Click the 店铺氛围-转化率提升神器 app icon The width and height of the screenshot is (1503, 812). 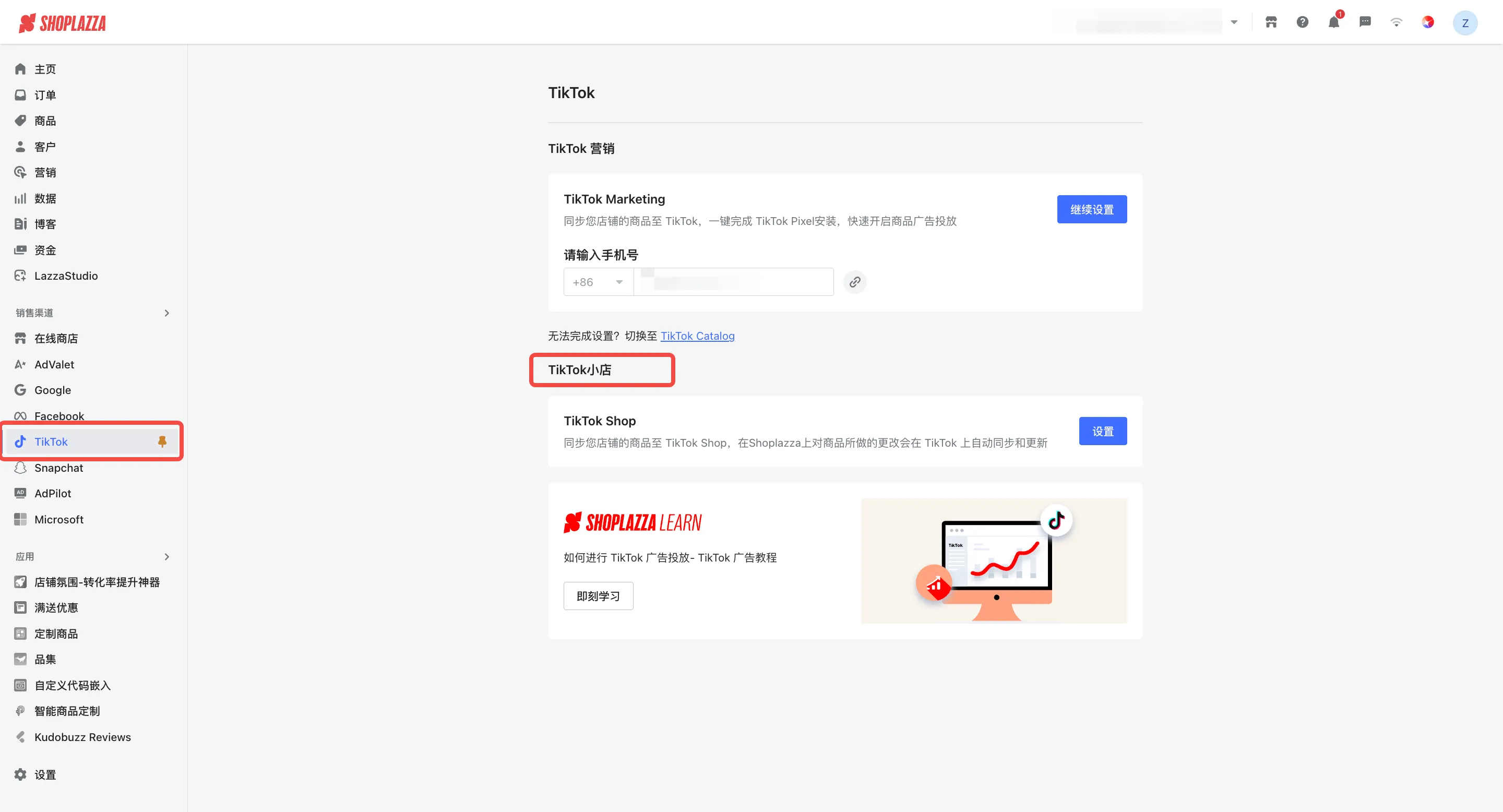tap(20, 582)
